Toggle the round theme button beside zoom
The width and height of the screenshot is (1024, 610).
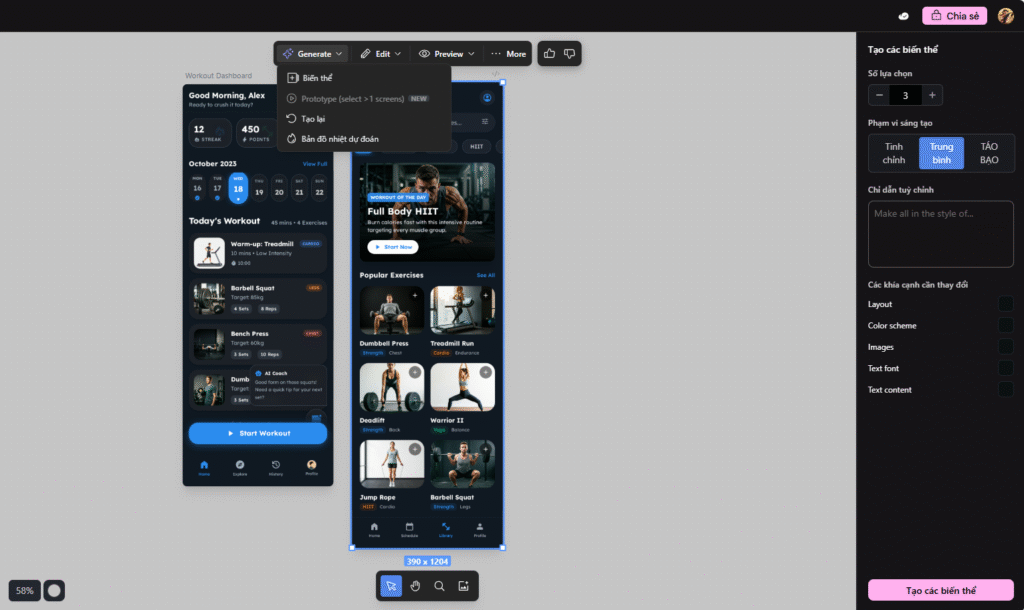55,590
